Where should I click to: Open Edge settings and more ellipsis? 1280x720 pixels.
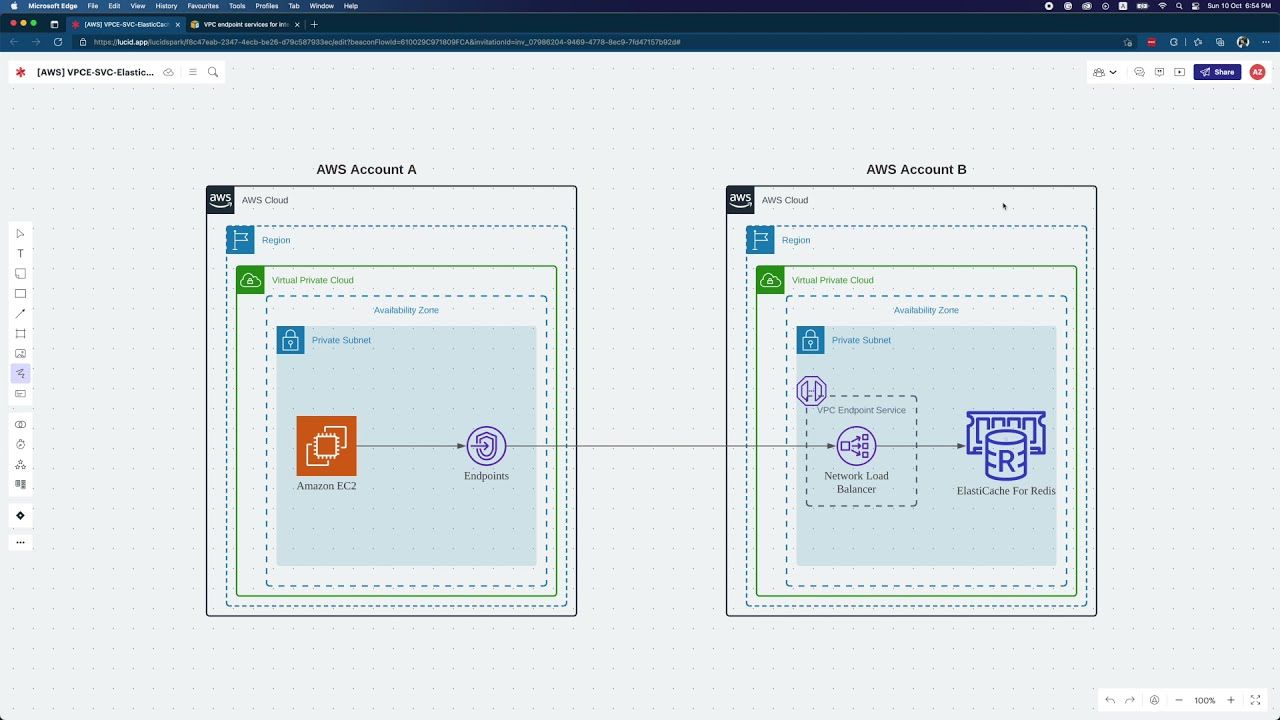point(1266,42)
